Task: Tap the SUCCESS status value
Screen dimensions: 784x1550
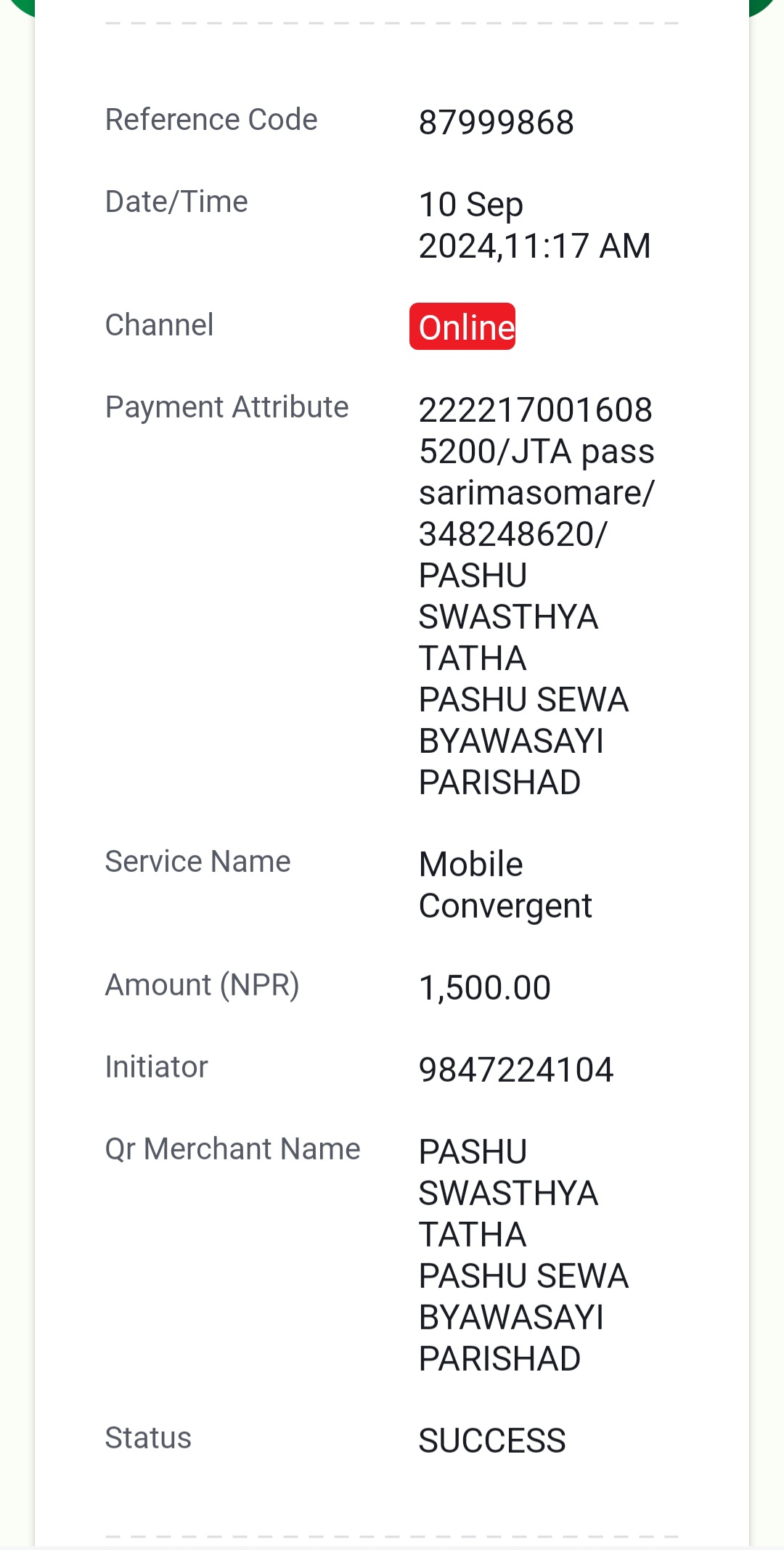Action: [492, 1441]
